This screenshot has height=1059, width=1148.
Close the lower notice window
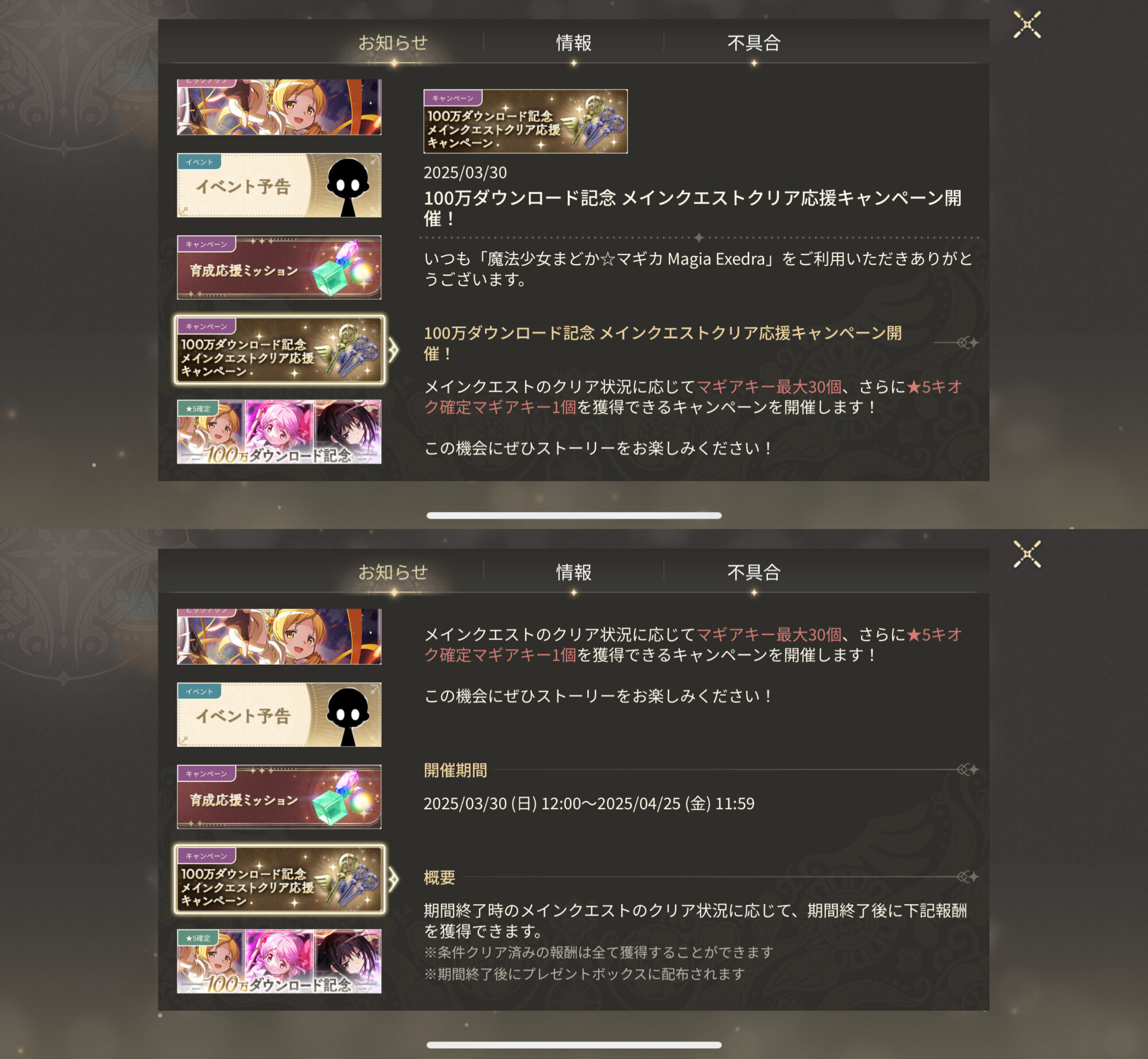tap(1027, 554)
